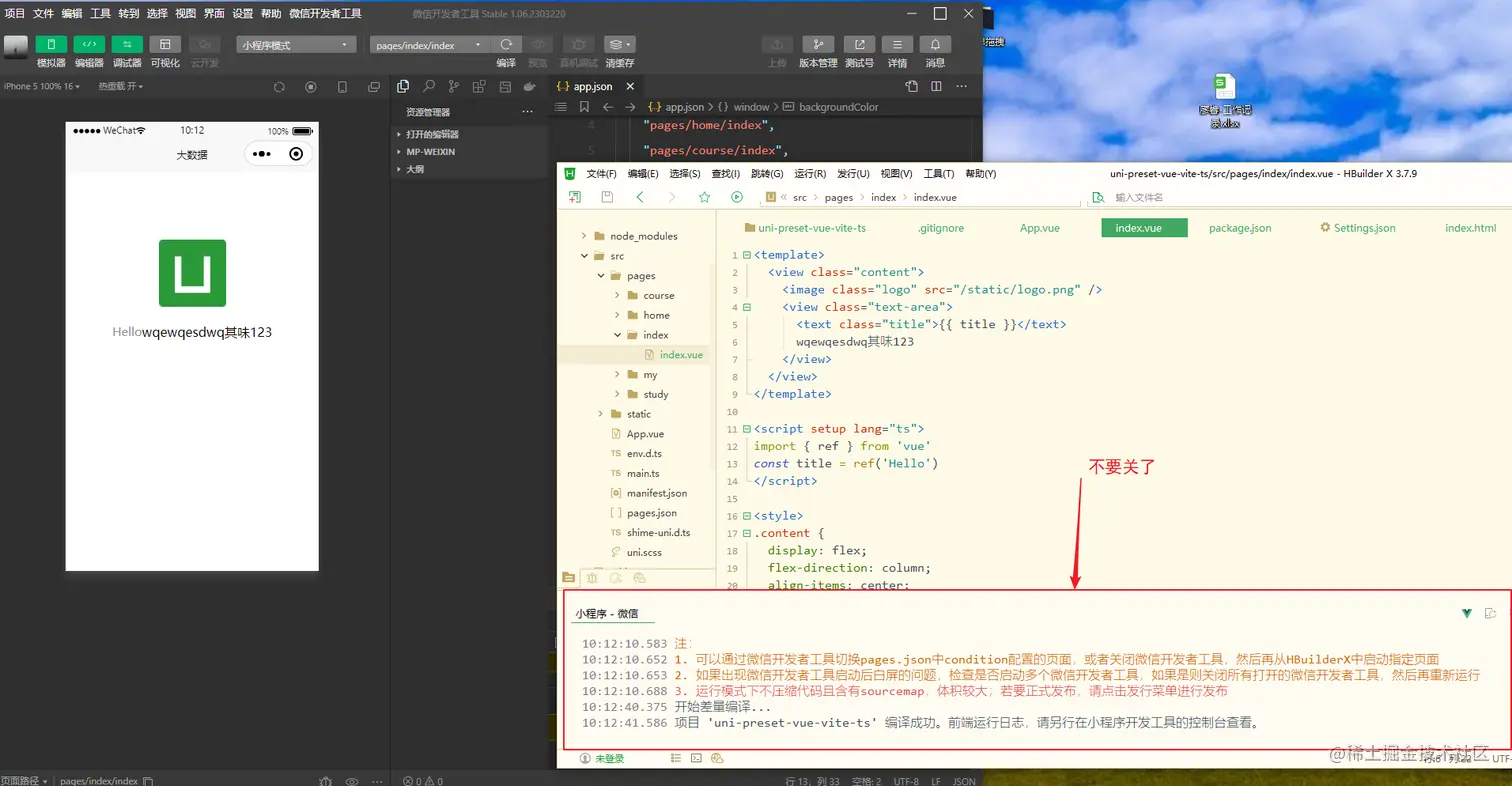Open the explorer files icon in DevTools
1512x786 pixels.
(x=403, y=87)
